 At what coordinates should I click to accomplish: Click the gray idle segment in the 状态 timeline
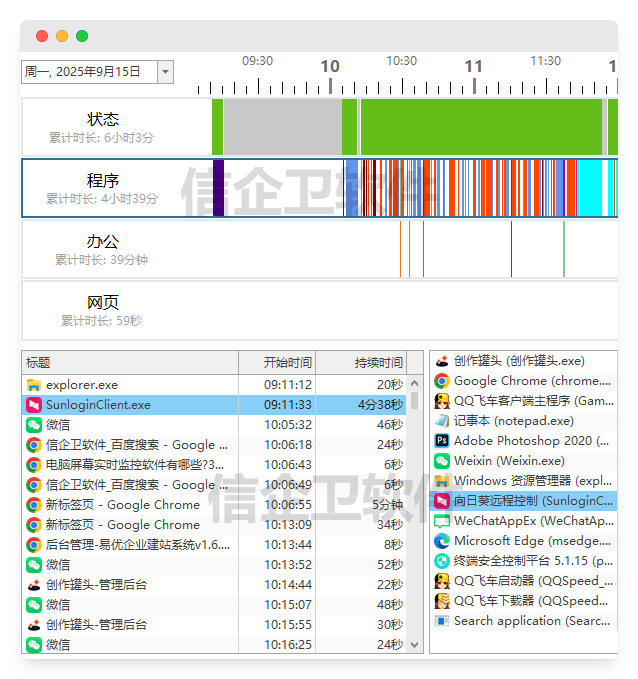(282, 127)
